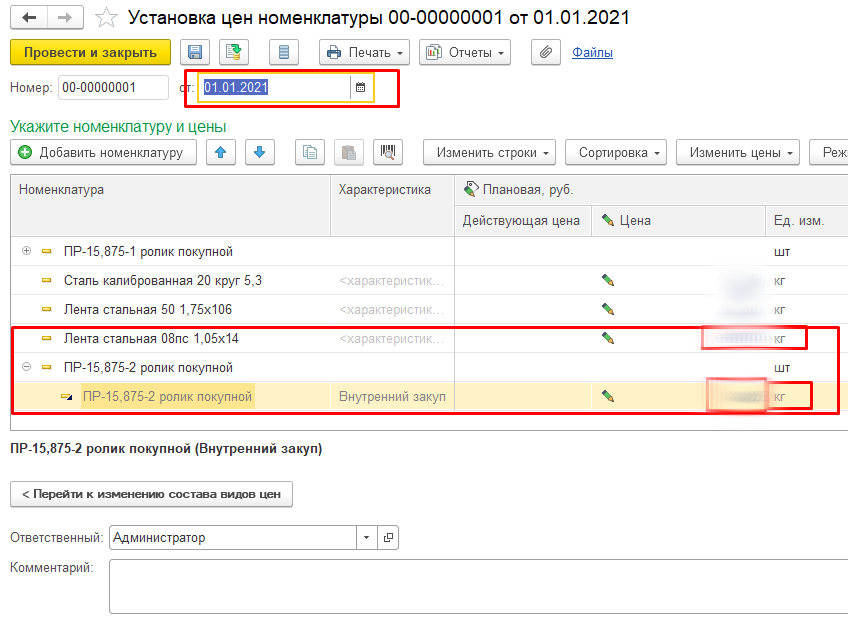Click the шт unit in ПР-15,875-1 row
The height and width of the screenshot is (622, 848).
click(x=782, y=252)
